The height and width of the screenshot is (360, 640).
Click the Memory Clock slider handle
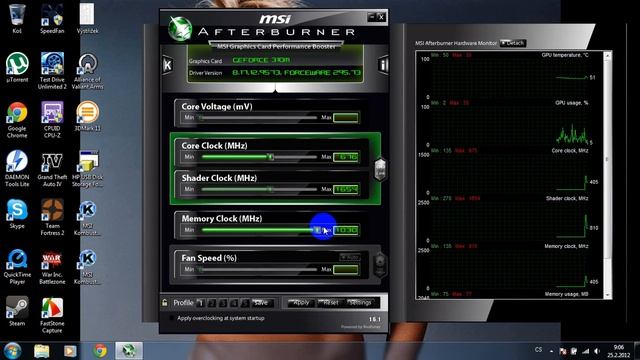tap(317, 230)
